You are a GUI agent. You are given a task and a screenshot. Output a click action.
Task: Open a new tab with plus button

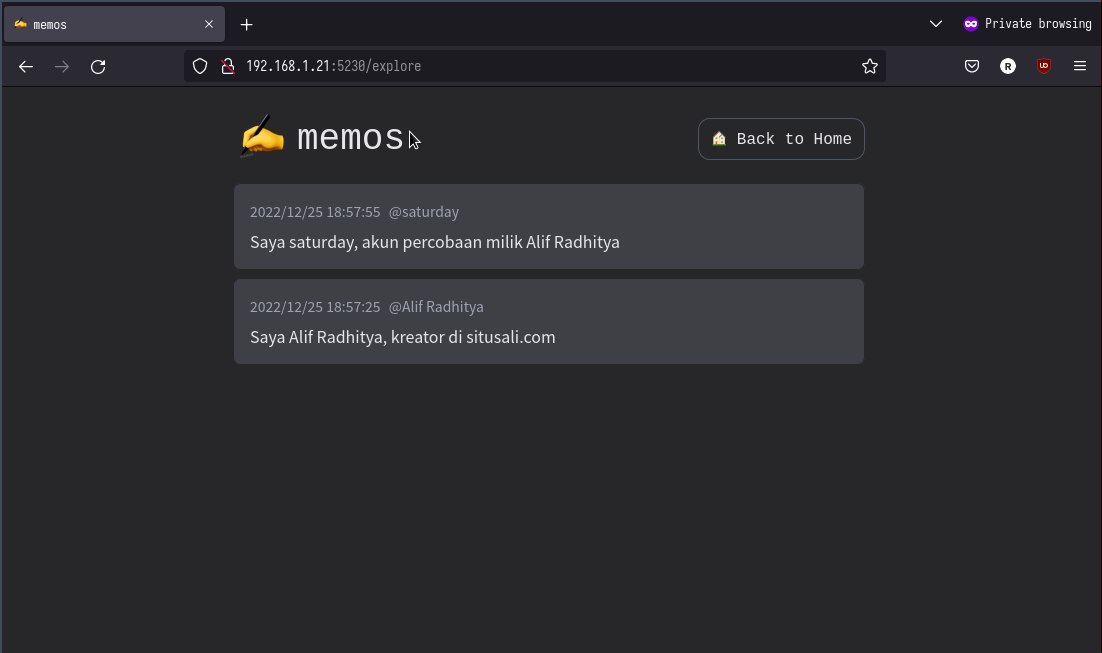[247, 25]
